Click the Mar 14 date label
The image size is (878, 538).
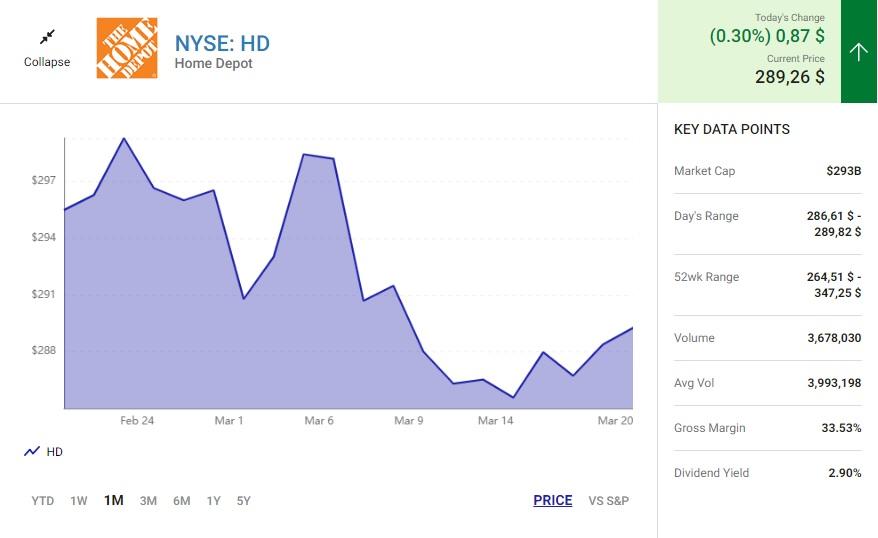(496, 420)
